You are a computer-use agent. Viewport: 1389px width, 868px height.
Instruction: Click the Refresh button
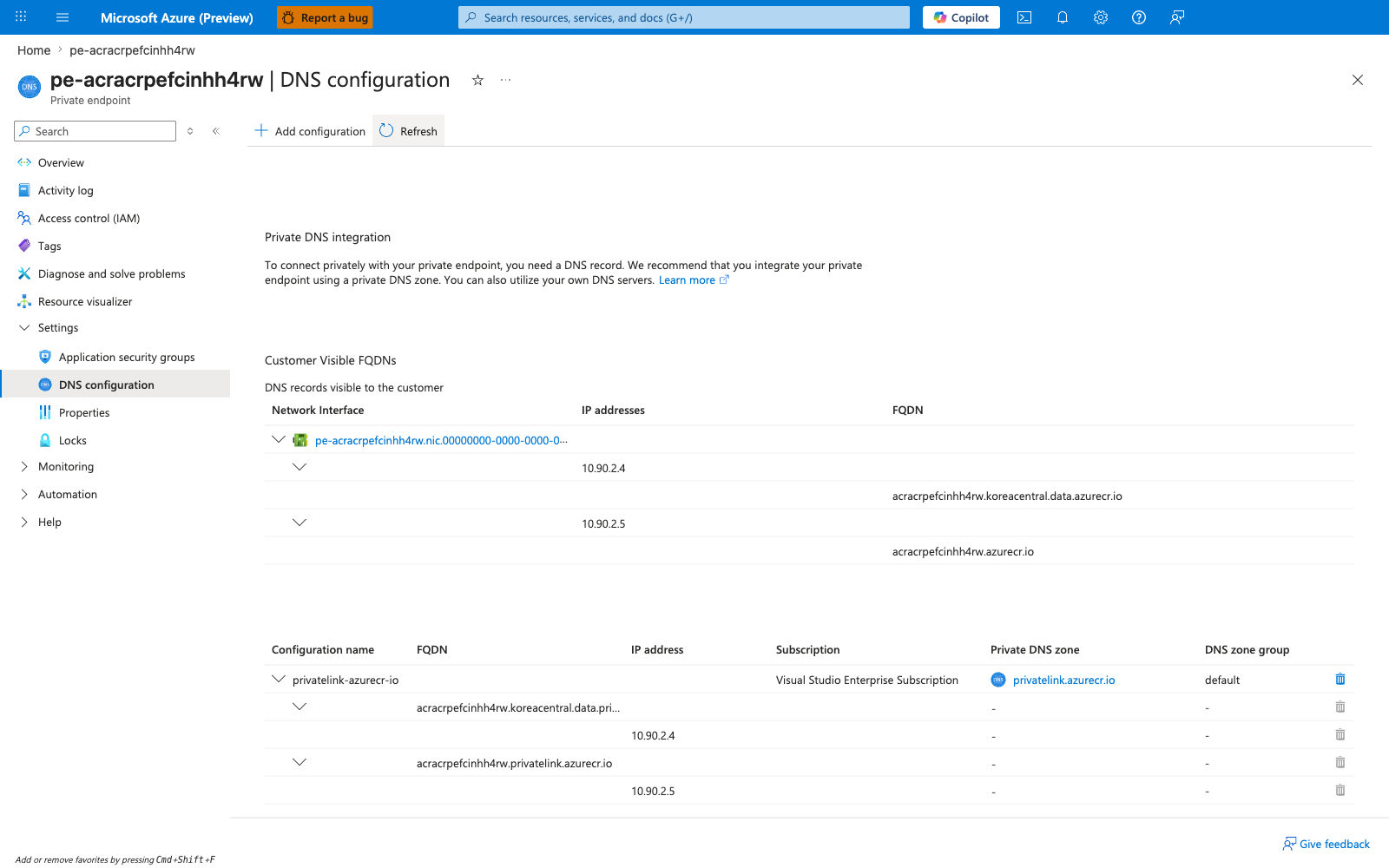(x=408, y=131)
